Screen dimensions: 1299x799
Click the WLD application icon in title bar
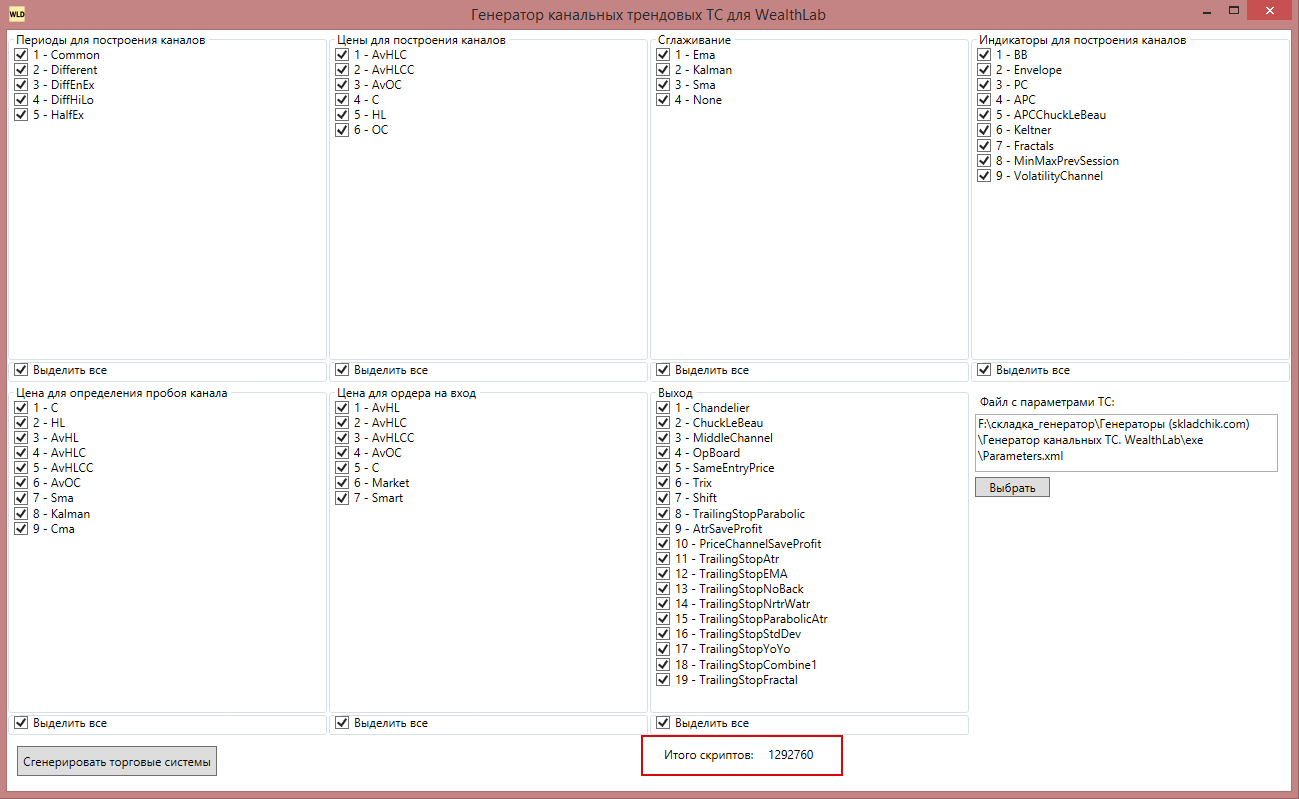(x=17, y=14)
